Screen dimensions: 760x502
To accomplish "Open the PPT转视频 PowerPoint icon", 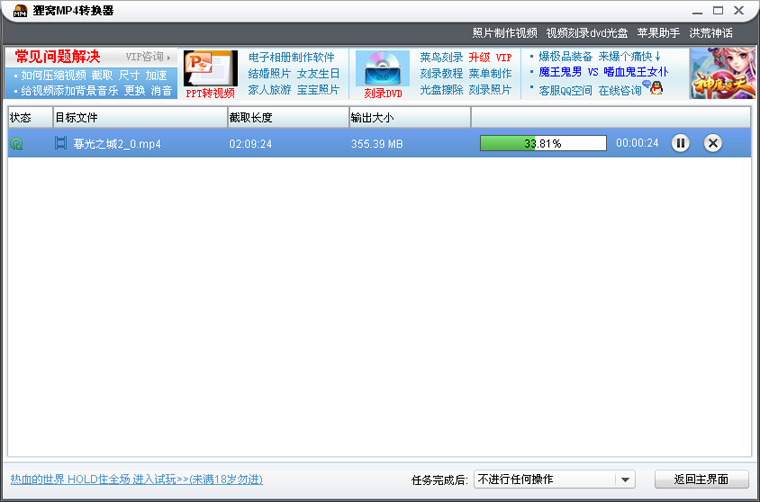I will tap(210, 68).
